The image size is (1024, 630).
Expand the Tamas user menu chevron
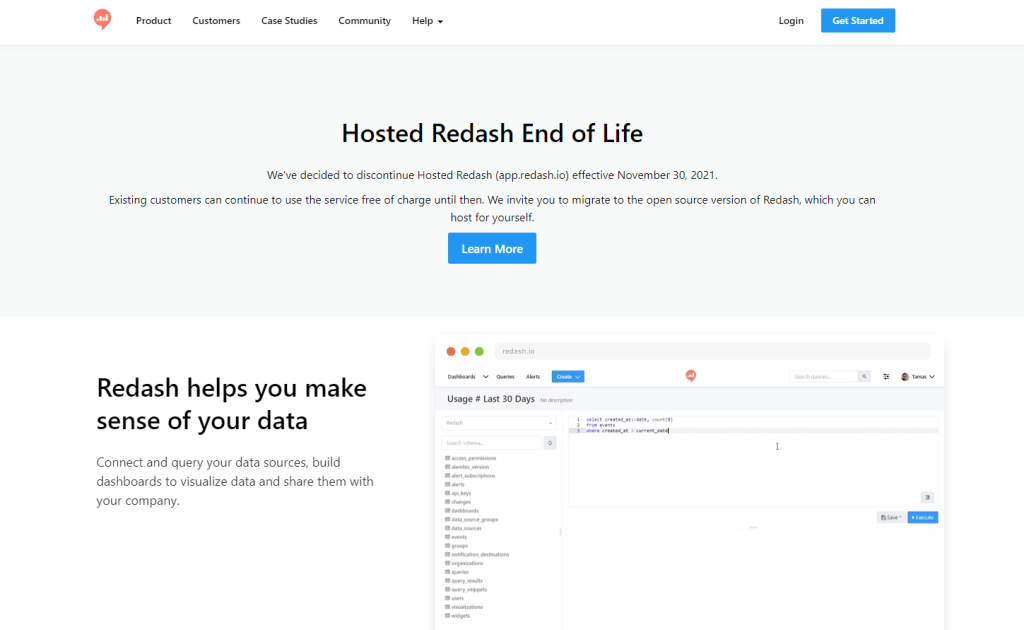932,377
